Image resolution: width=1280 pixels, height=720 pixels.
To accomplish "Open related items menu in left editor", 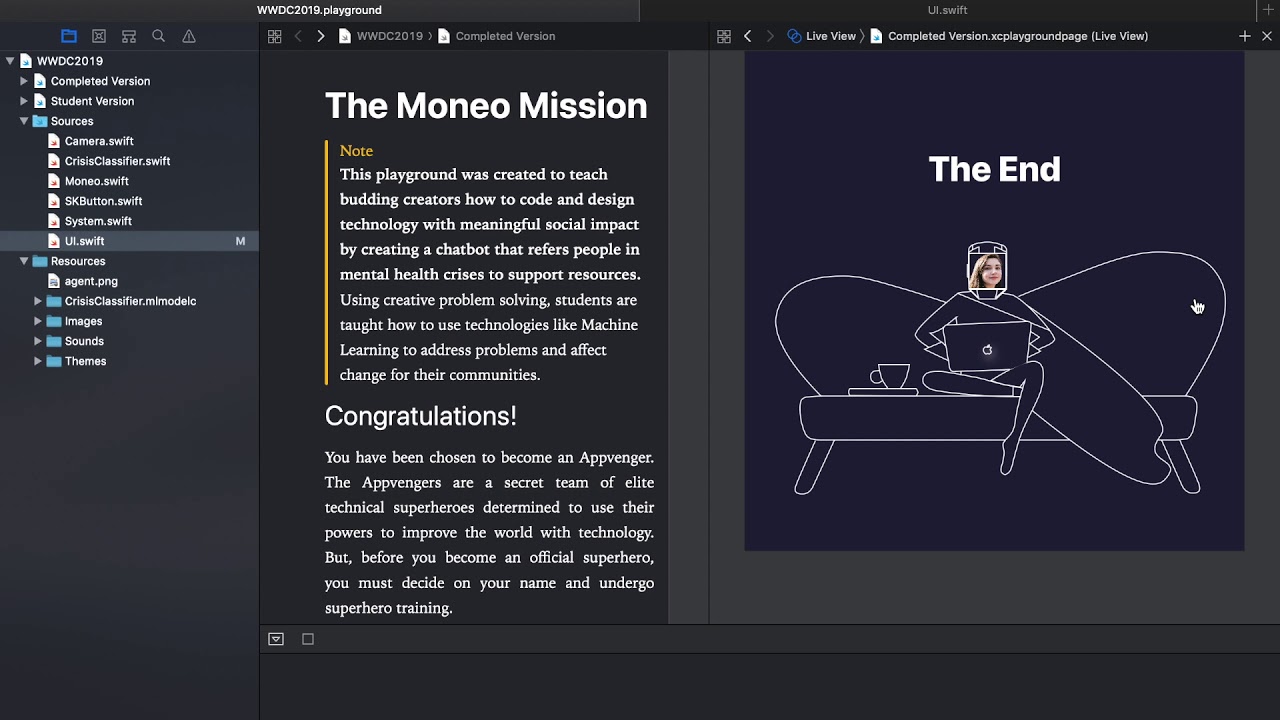I will (x=275, y=36).
